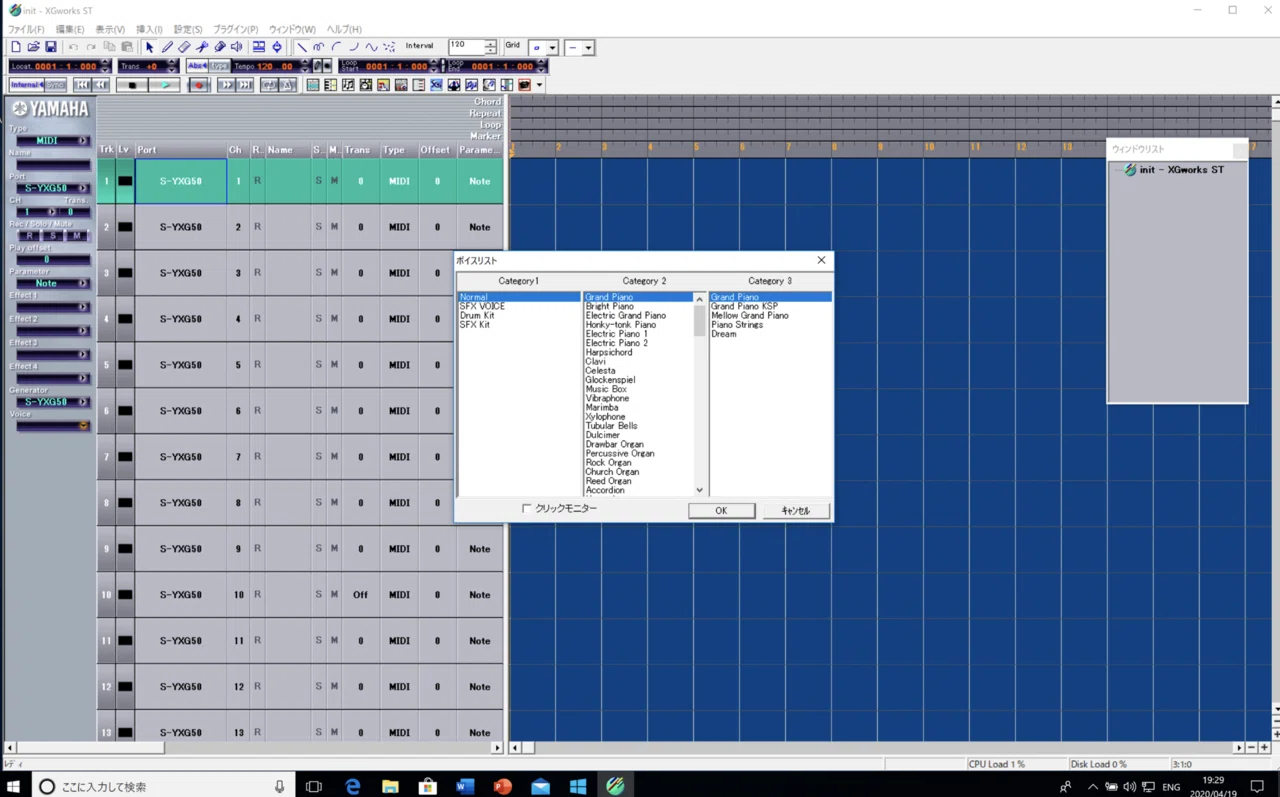This screenshot has width=1280, height=797.
Task: Jump to the end of the song
Action: click(244, 85)
